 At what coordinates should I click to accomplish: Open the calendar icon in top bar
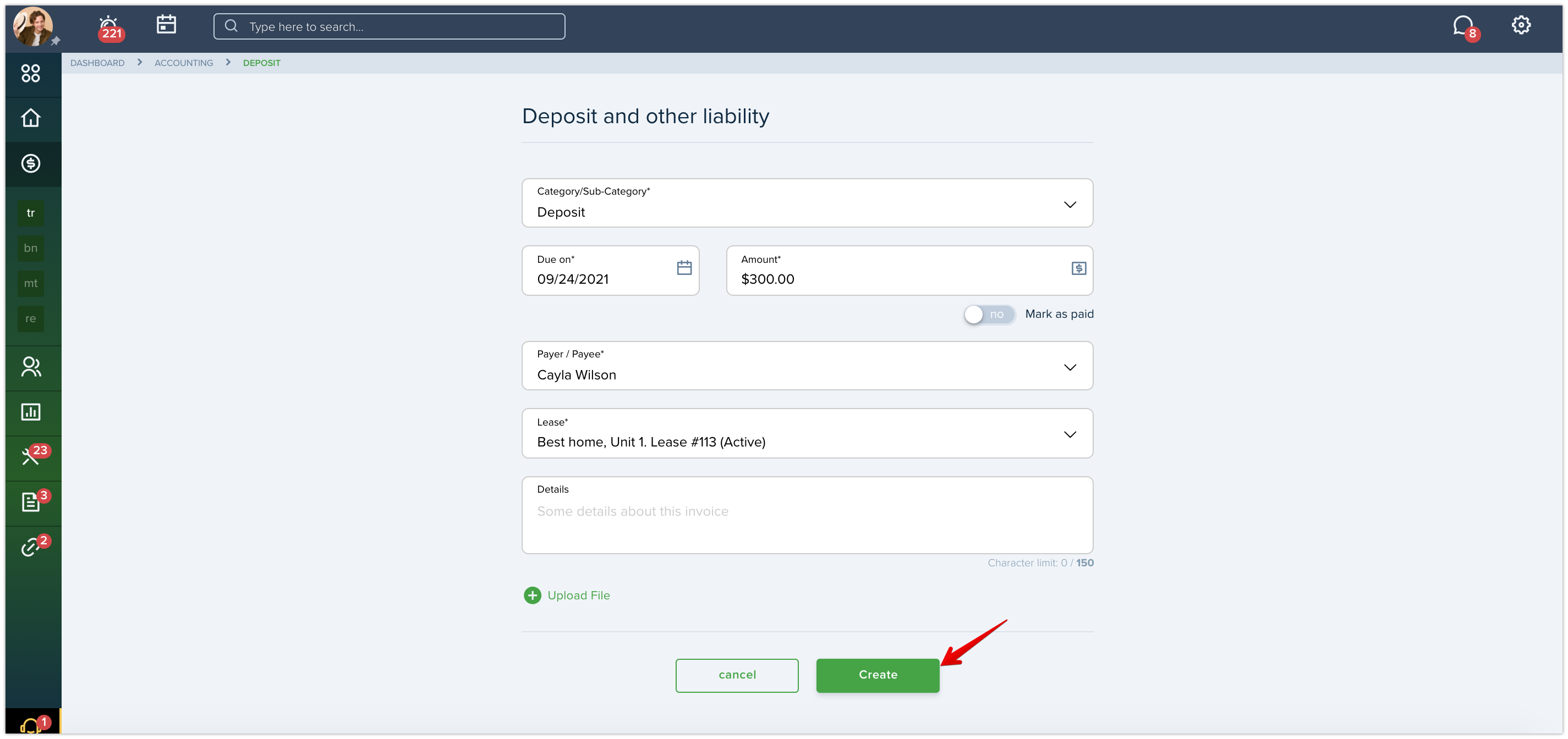pos(166,24)
